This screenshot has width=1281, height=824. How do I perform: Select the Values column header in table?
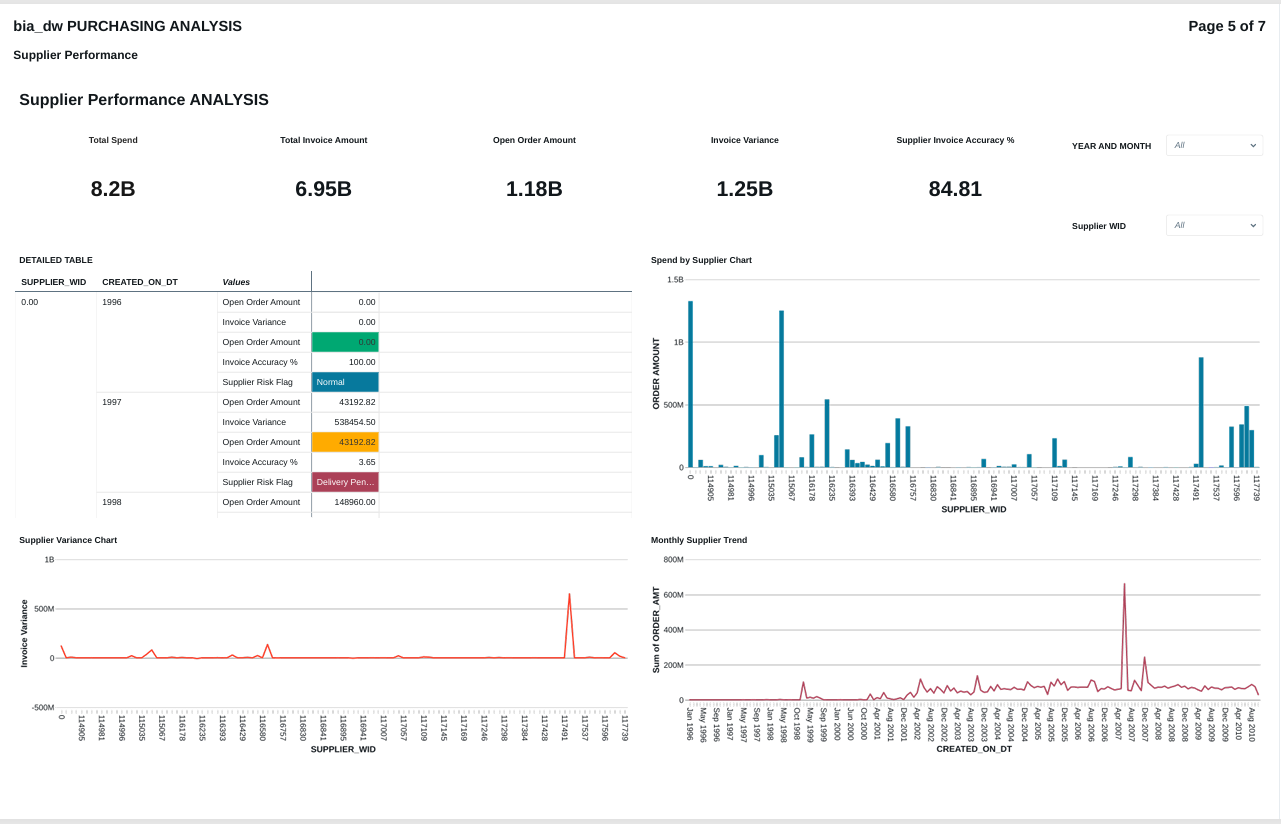click(236, 282)
